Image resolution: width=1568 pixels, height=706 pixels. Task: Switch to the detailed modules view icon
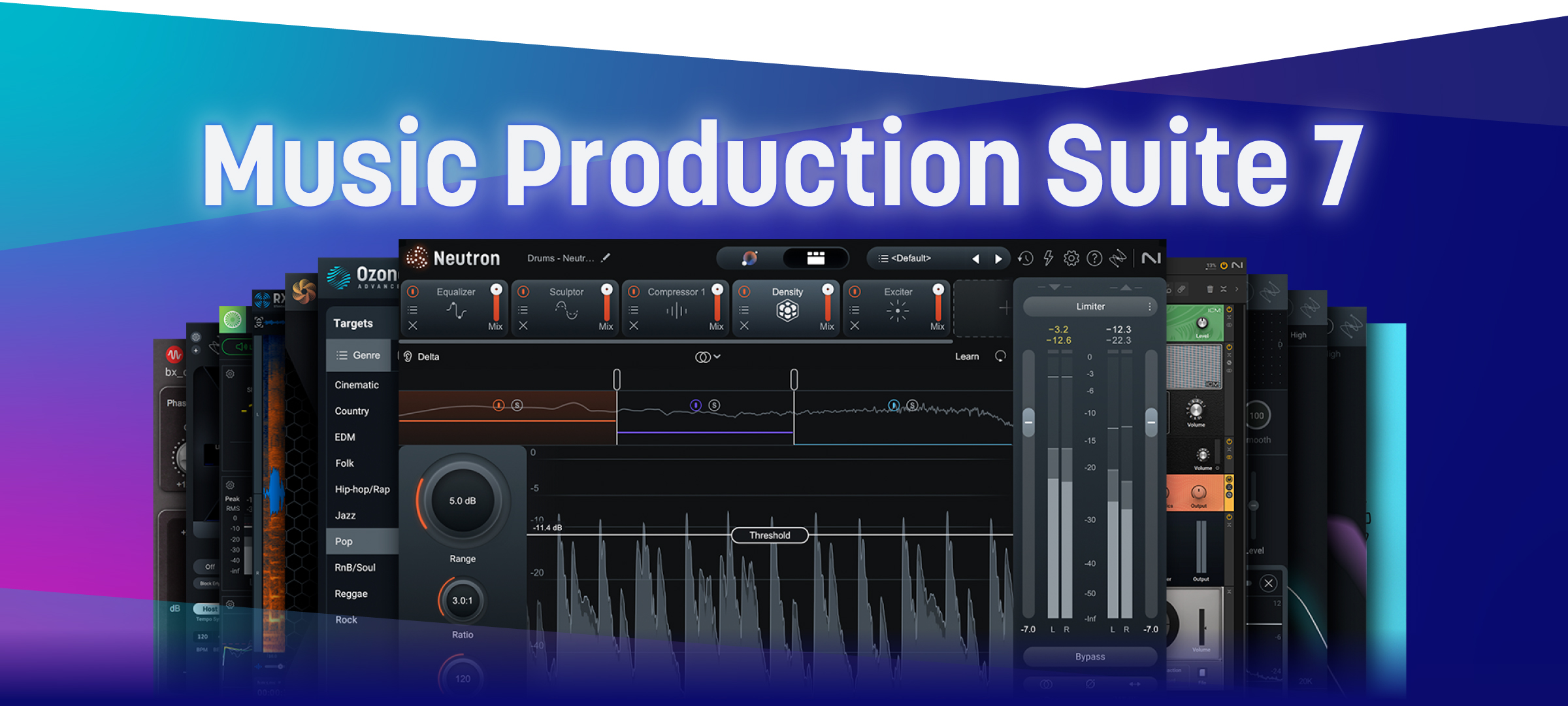click(x=816, y=258)
